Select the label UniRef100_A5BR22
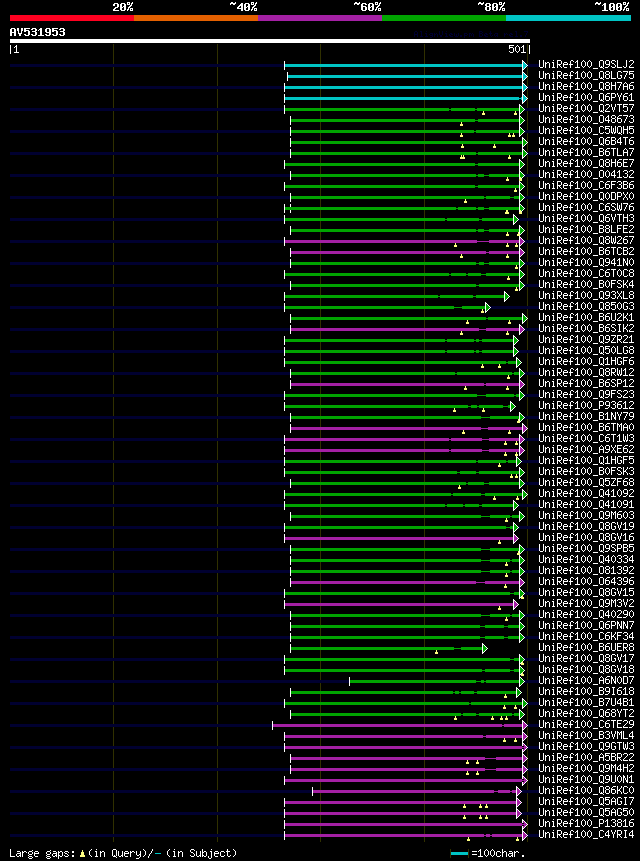The width and height of the screenshot is (640, 861). 586,757
